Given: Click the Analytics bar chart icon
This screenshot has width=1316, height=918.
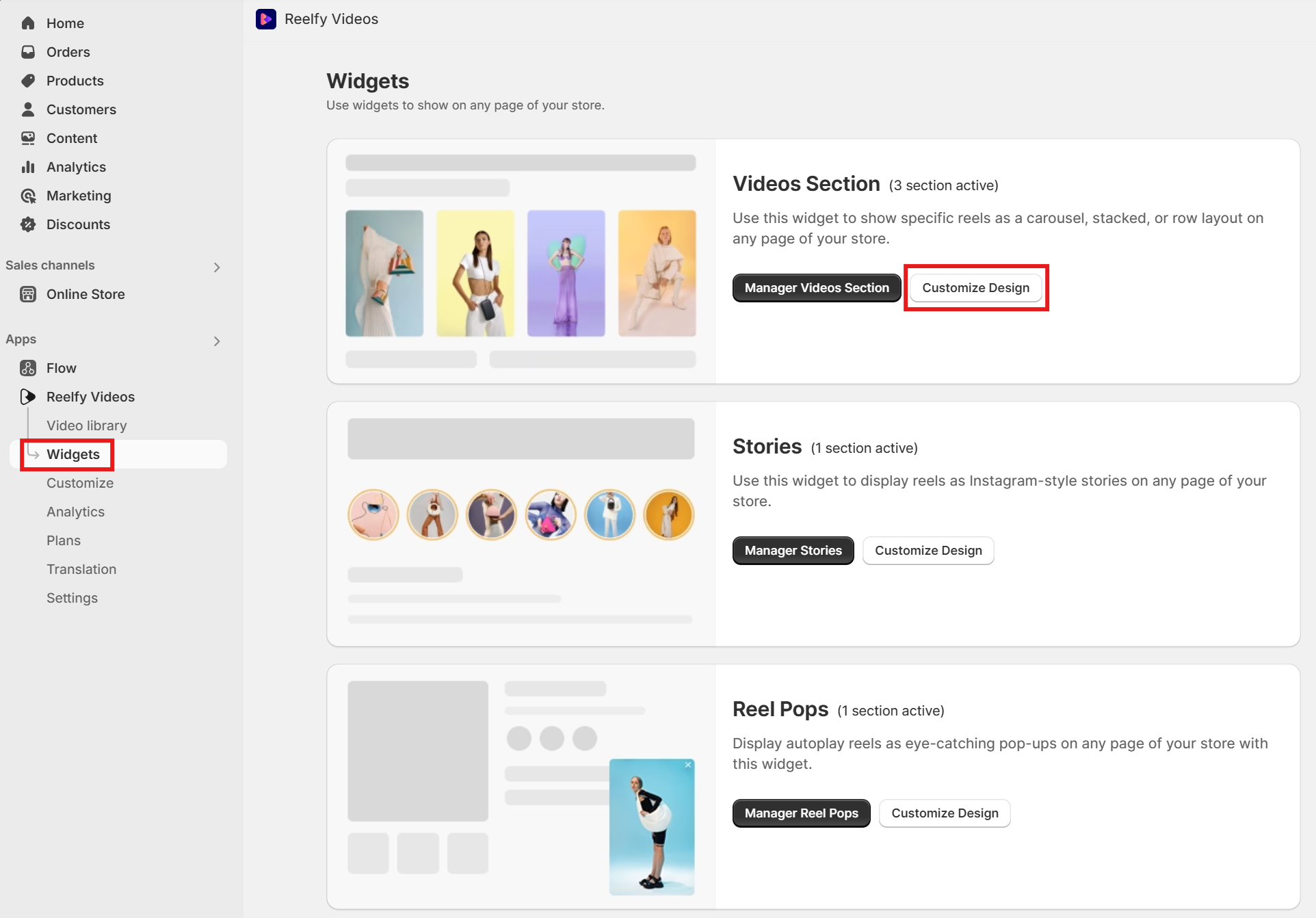Looking at the screenshot, I should 28,167.
